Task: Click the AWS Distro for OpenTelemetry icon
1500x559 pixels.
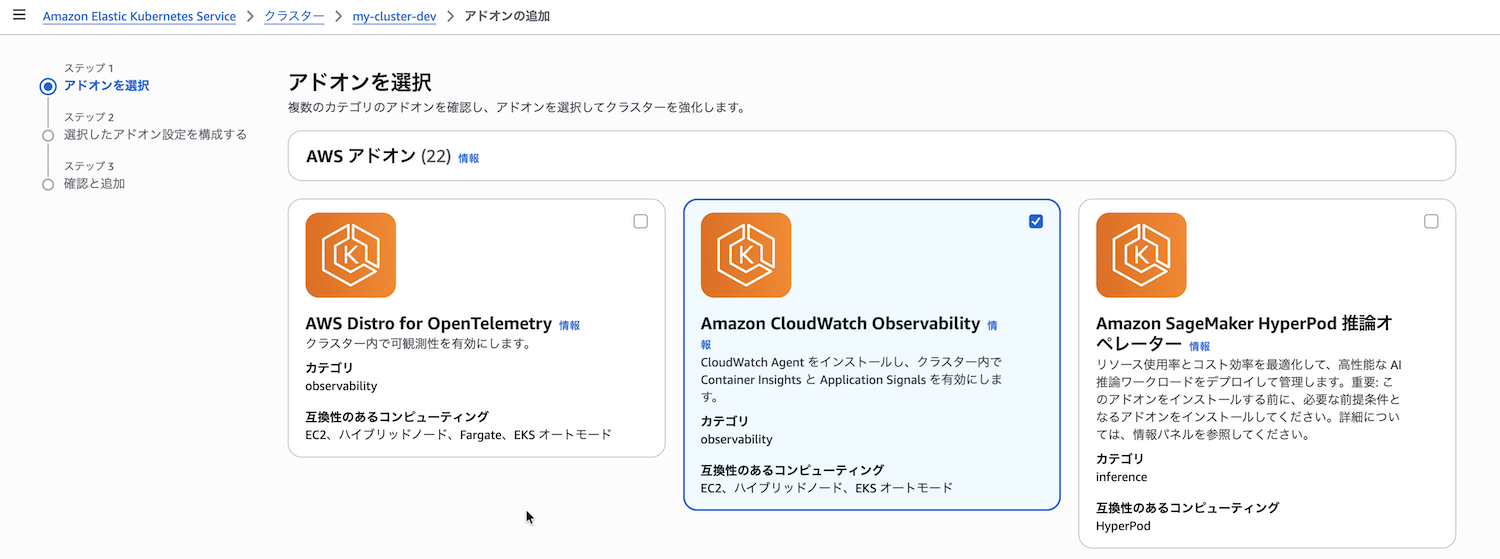Action: point(350,255)
